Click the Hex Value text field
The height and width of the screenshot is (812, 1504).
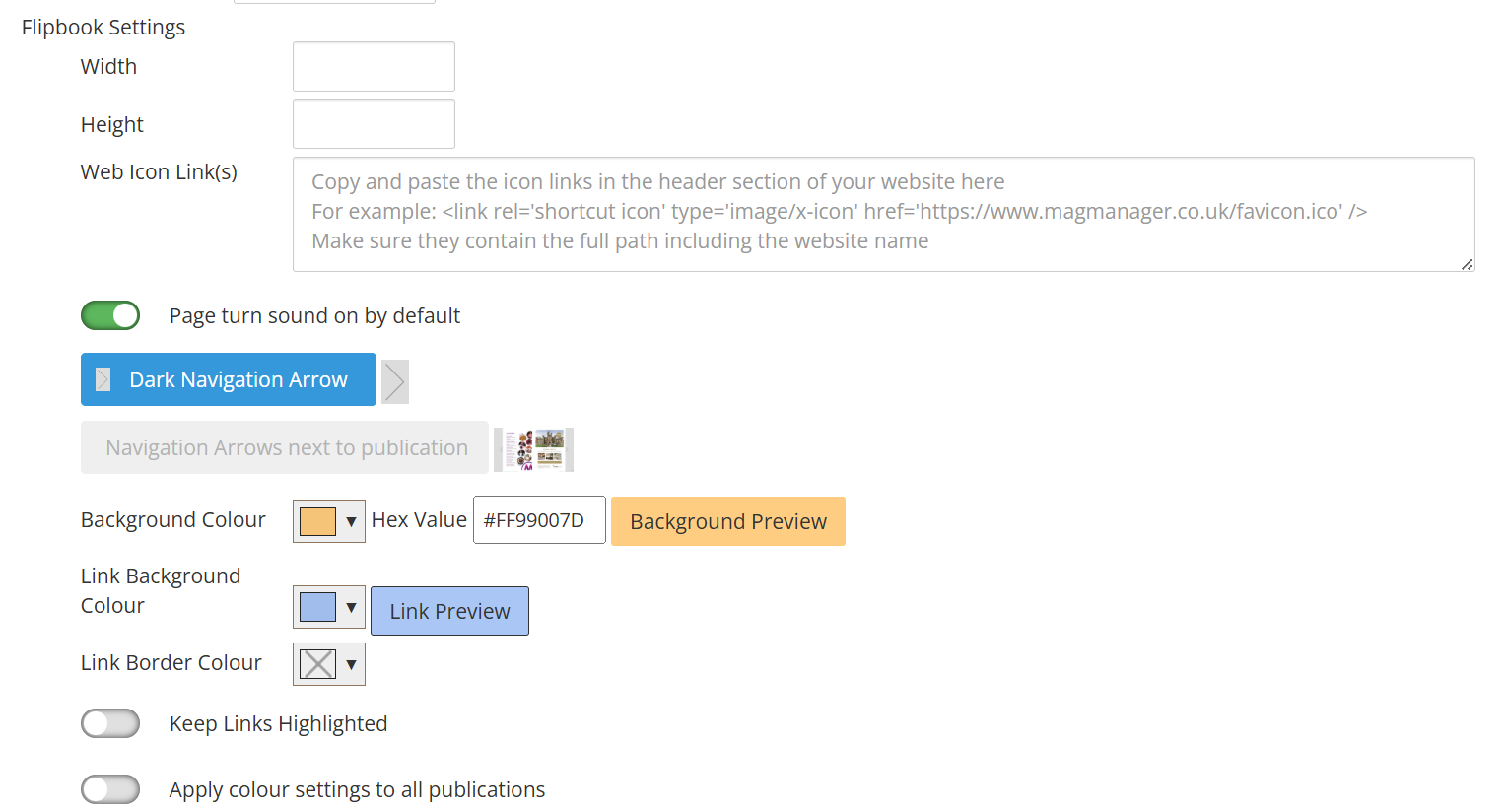(x=539, y=520)
